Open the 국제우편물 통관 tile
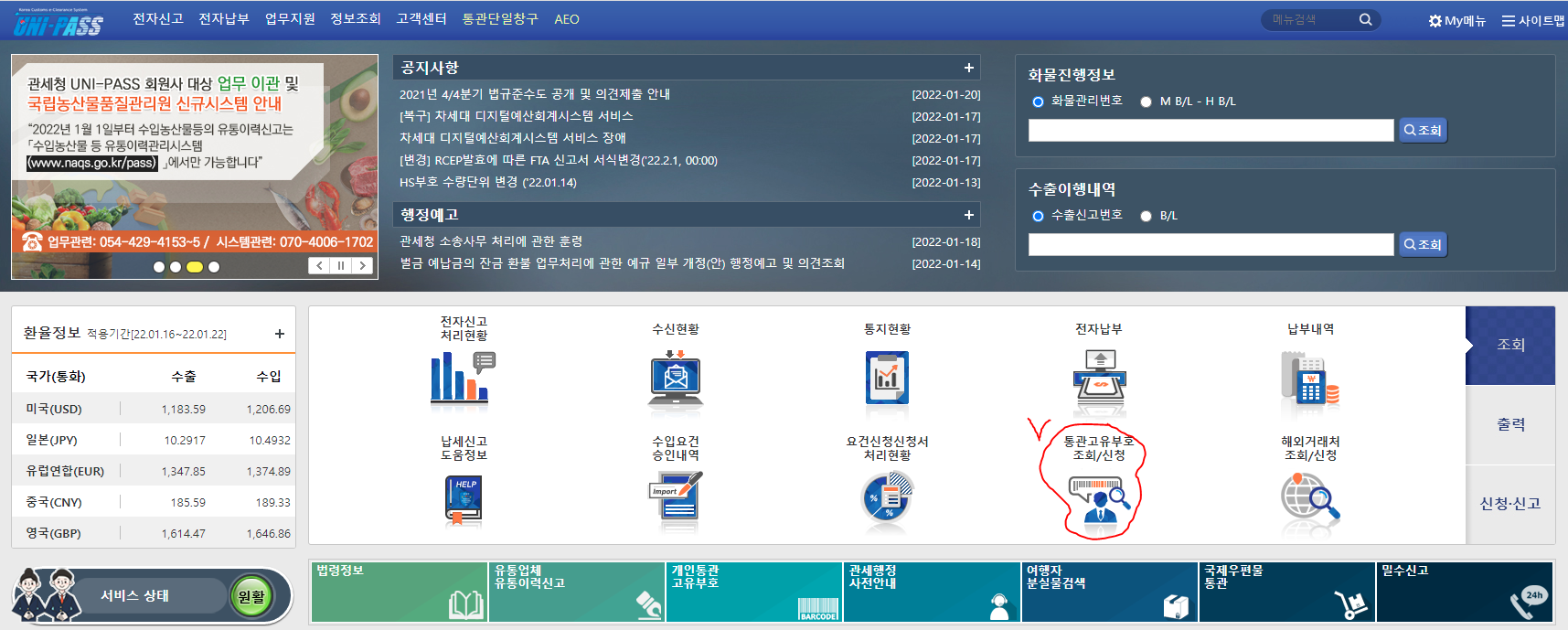 pyautogui.click(x=1286, y=592)
